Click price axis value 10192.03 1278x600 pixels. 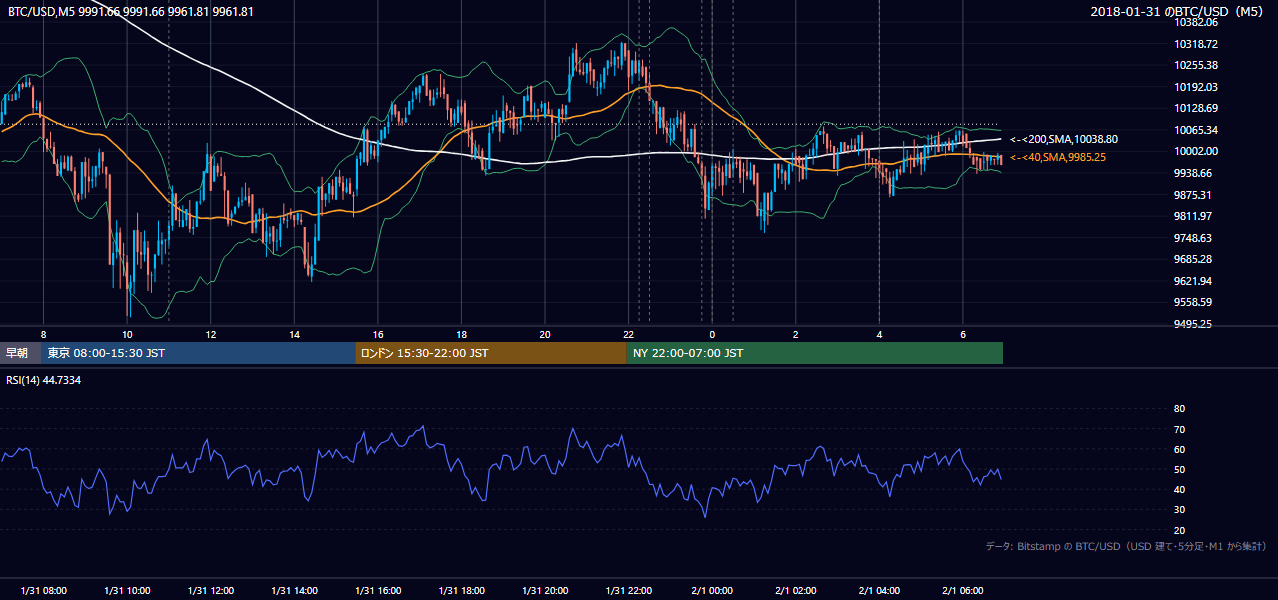pyautogui.click(x=1196, y=87)
